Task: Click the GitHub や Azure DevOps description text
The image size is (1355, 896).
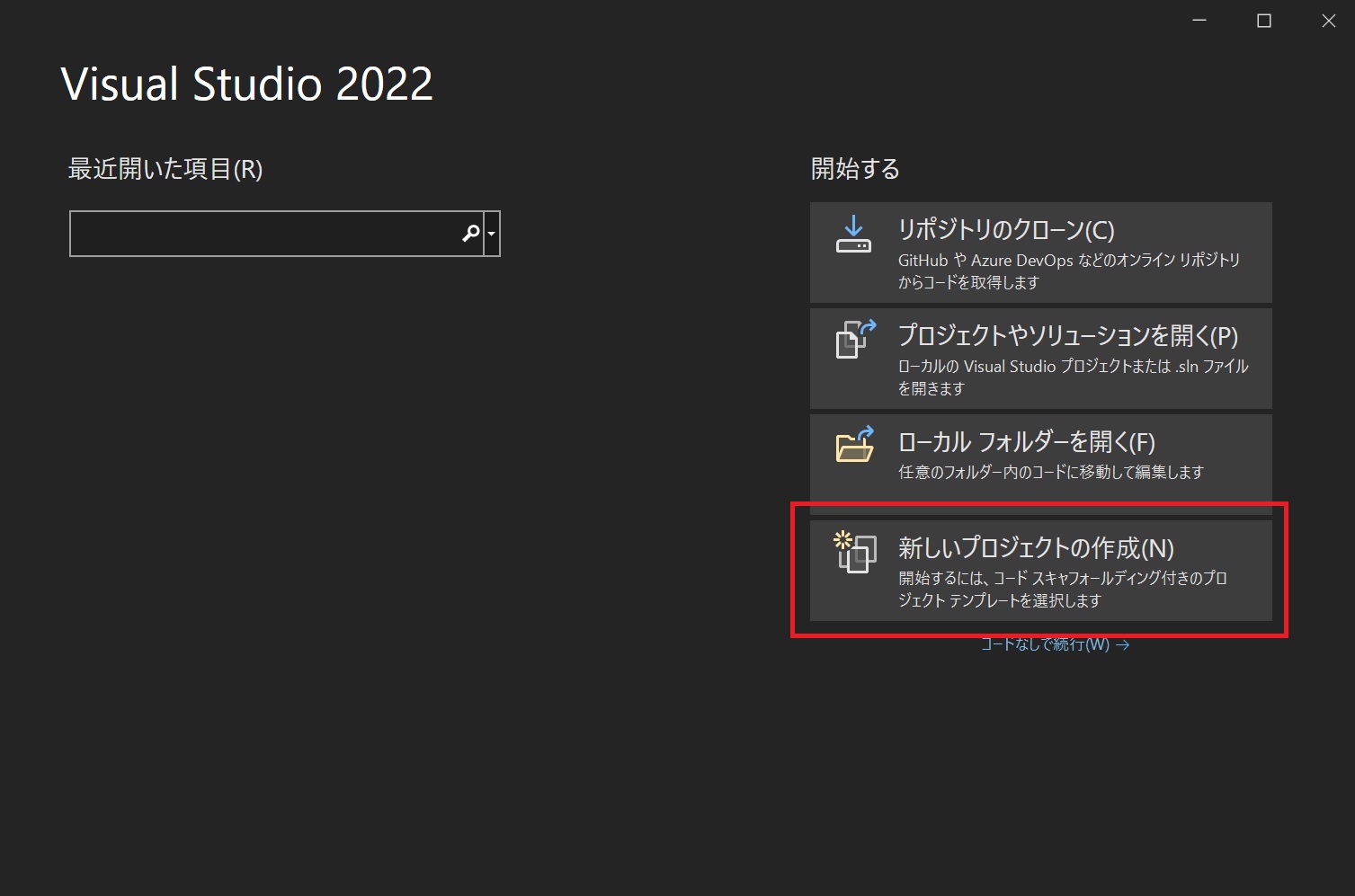Action: coord(1069,271)
